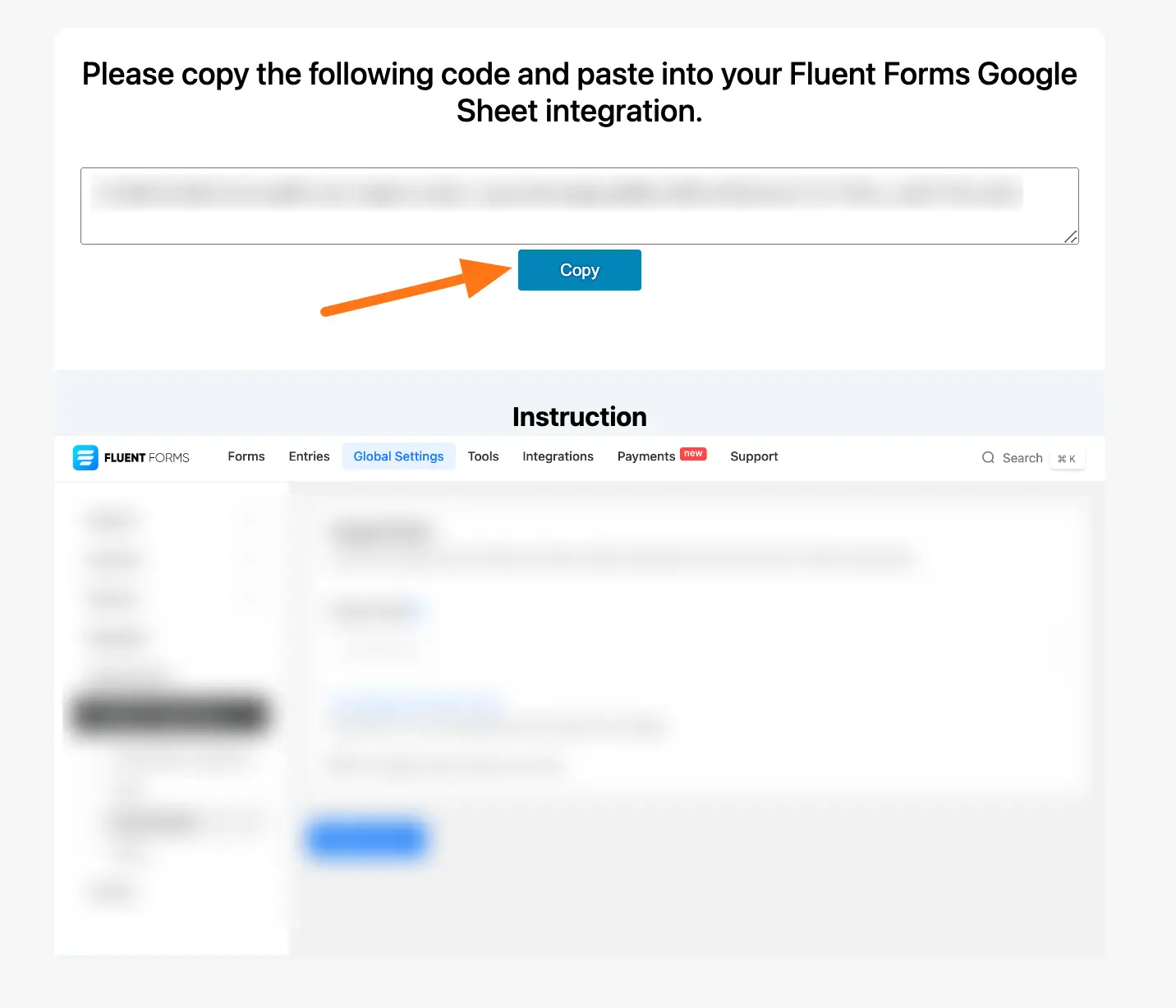The width and height of the screenshot is (1176, 1008).
Task: Open the Payments menu item
Action: (645, 456)
